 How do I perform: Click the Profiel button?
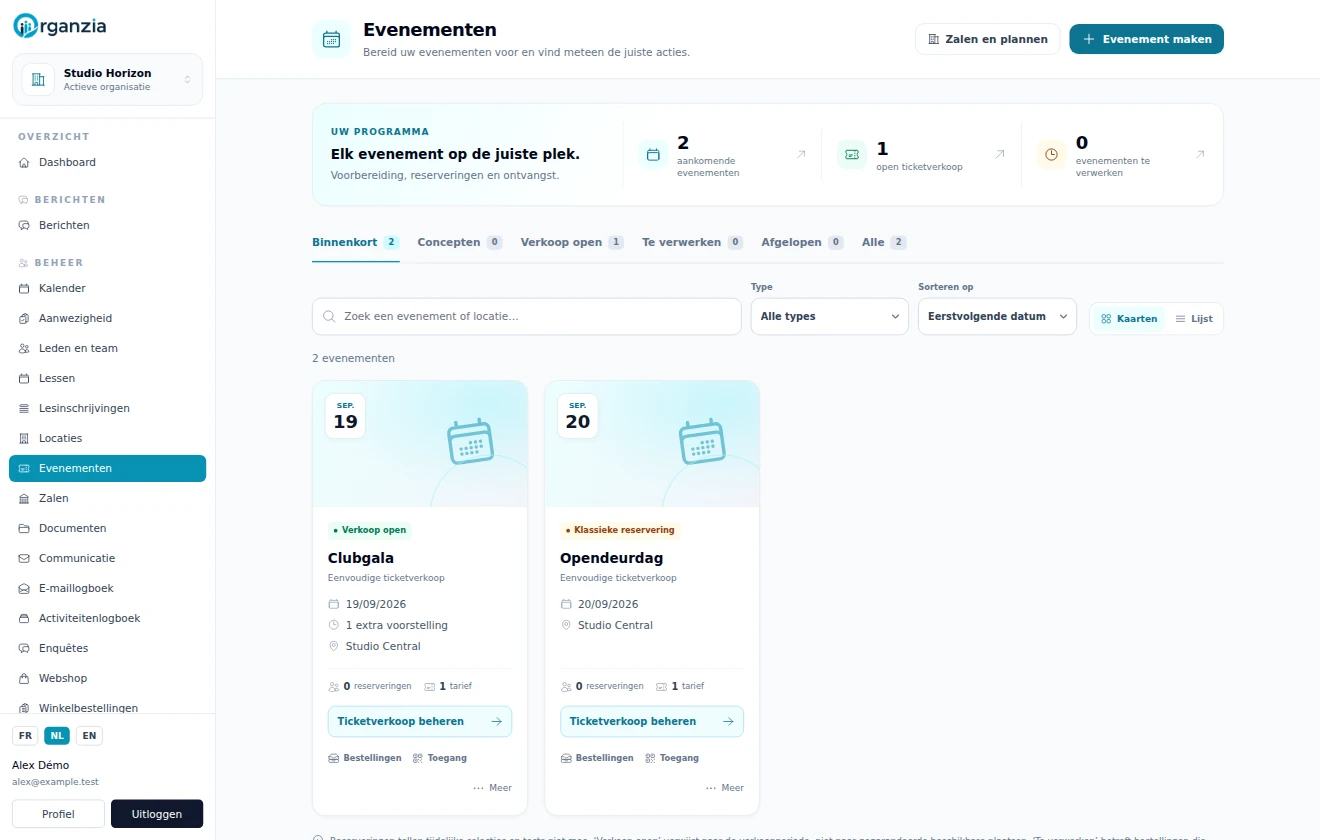58,814
